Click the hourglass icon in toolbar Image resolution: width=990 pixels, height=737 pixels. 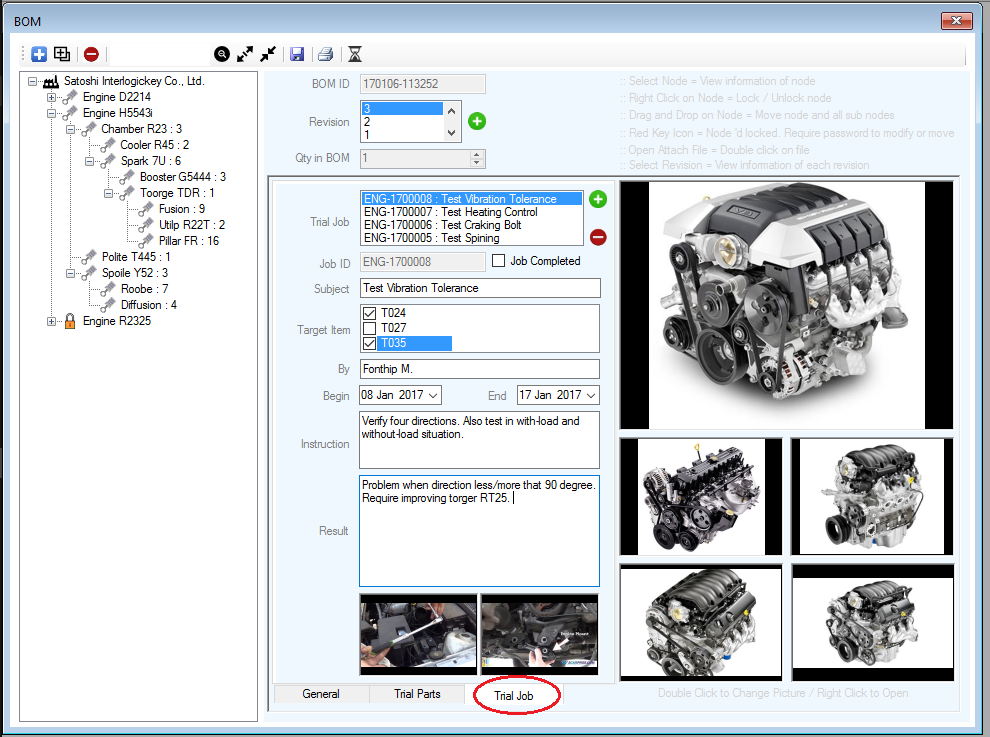(x=354, y=55)
